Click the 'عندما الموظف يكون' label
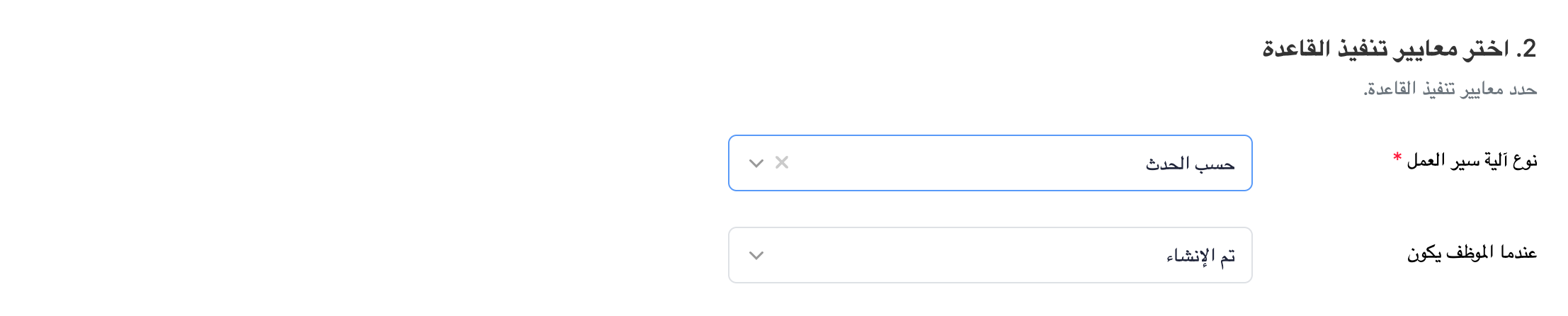1568x316 pixels. [1472, 253]
